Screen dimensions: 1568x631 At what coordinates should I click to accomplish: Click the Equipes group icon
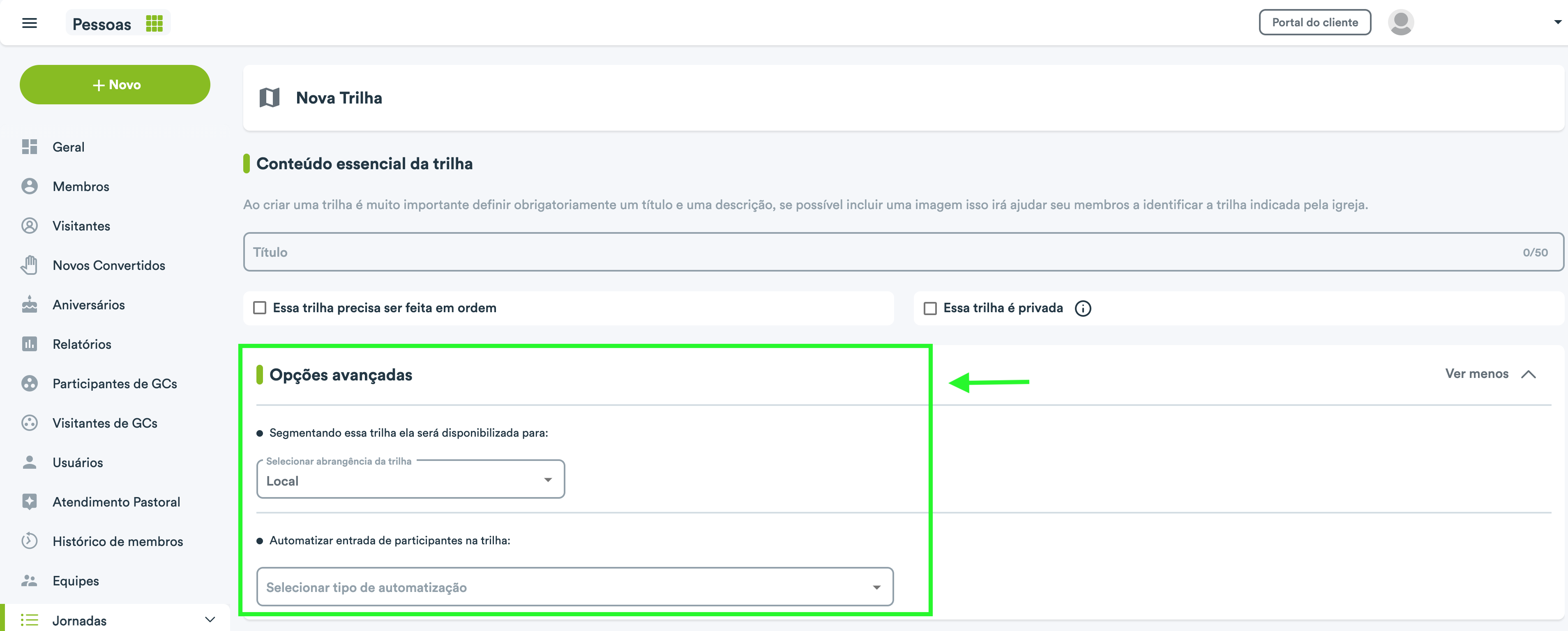pos(29,580)
